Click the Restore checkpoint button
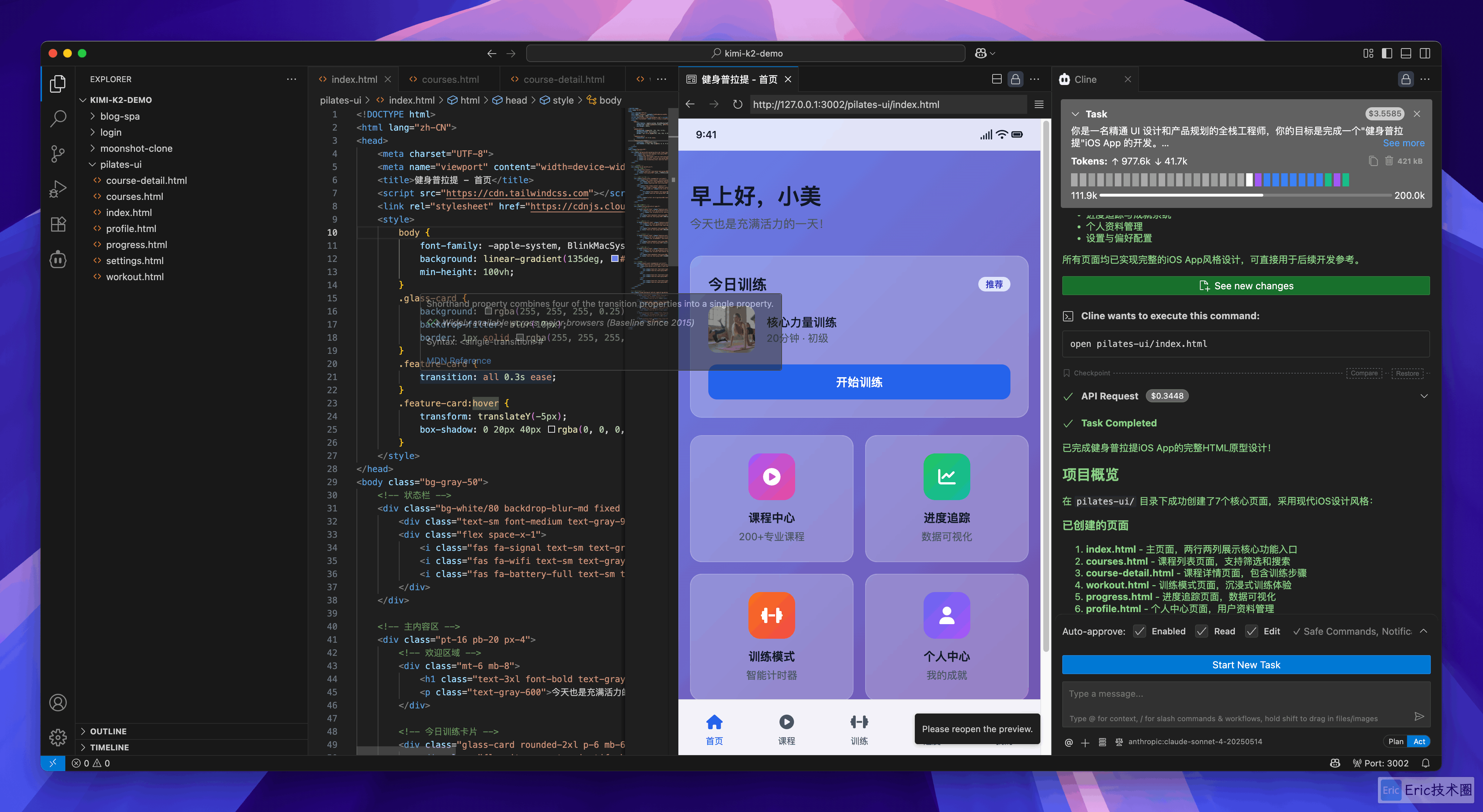 click(1407, 373)
